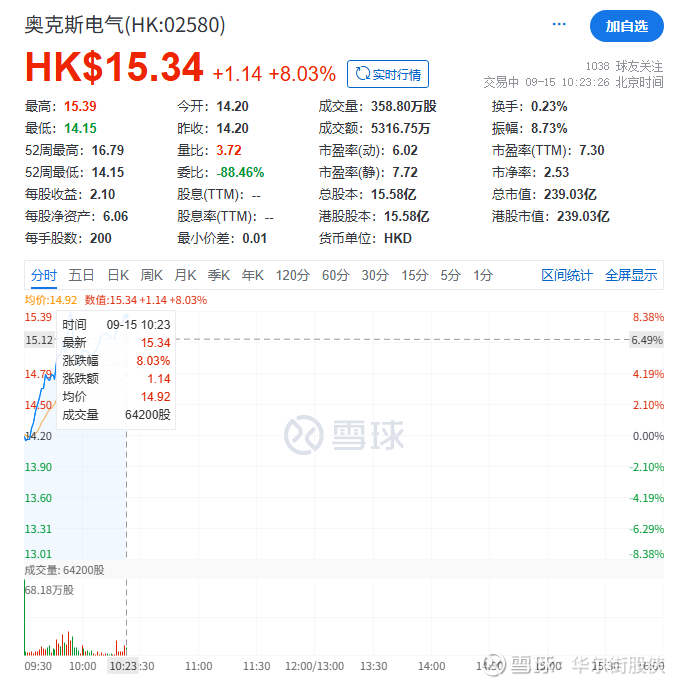Screen dimensions: 685x686
Task: Select the 60分 chart tab
Action: pyautogui.click(x=336, y=275)
